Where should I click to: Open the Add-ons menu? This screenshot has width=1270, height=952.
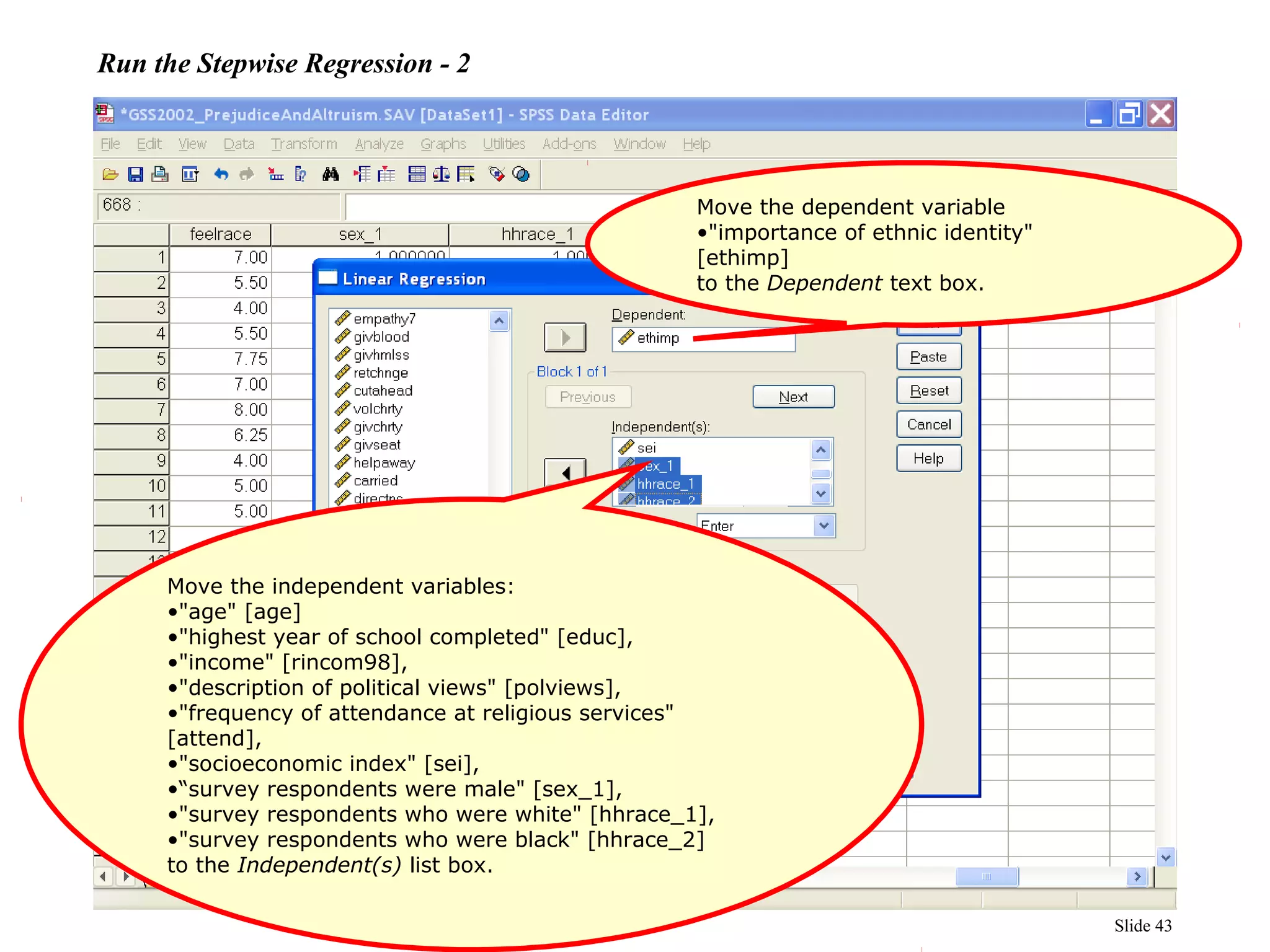(569, 144)
